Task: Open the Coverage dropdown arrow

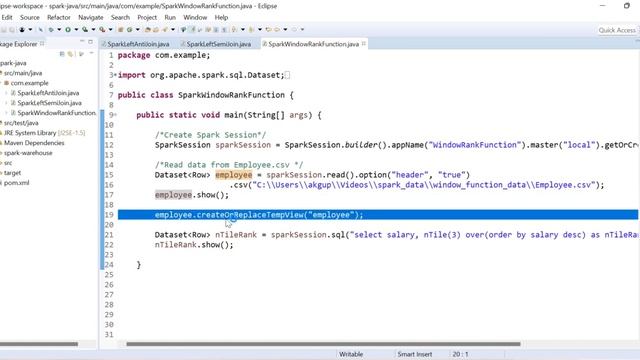Action: [x=93, y=29]
